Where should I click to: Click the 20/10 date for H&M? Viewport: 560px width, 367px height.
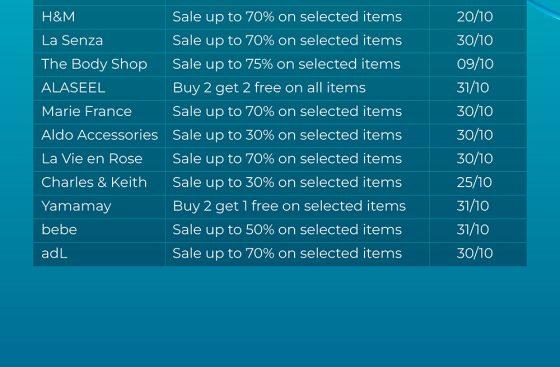pyautogui.click(x=475, y=17)
